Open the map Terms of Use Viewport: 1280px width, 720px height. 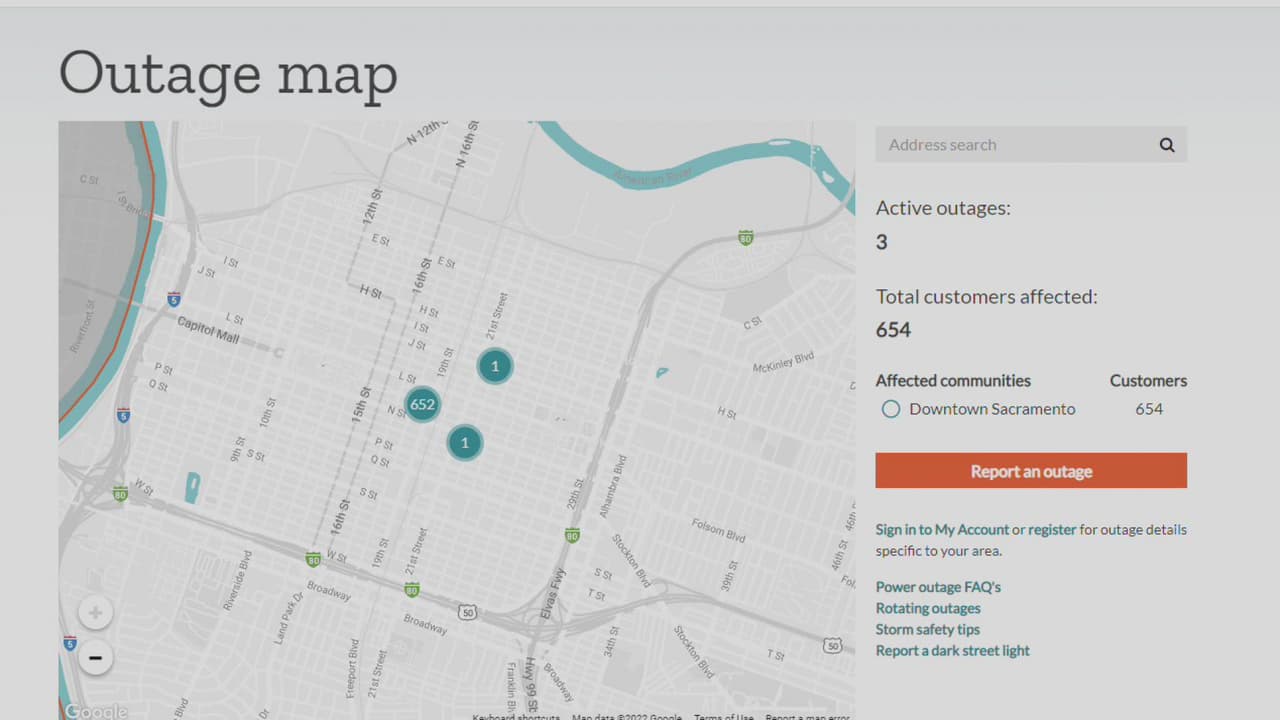point(724,717)
